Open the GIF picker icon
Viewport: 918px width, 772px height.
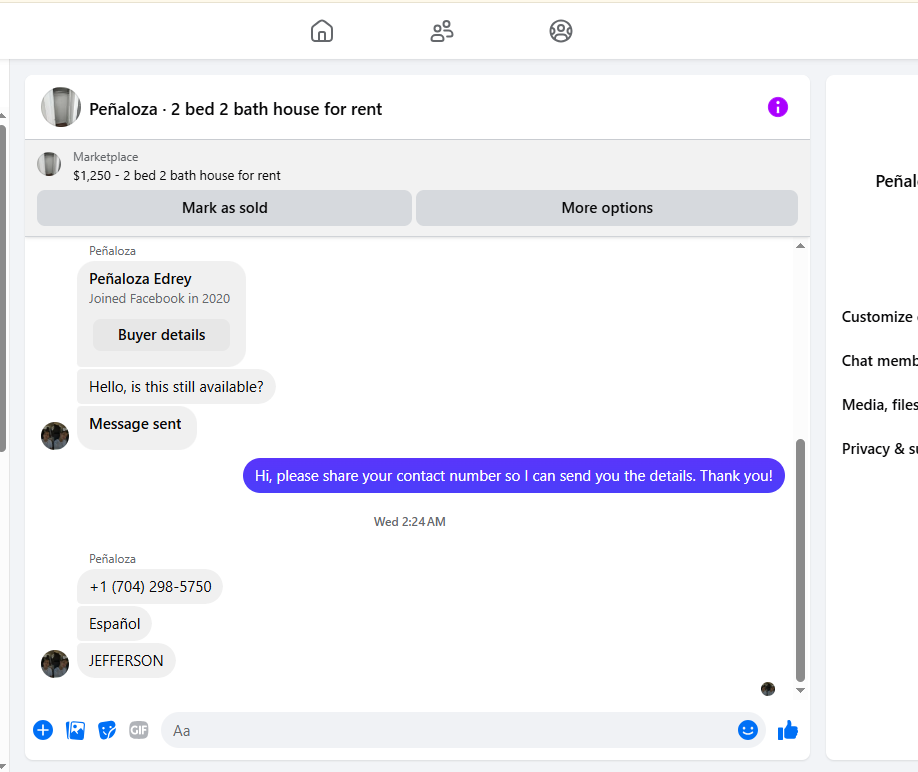pyautogui.click(x=139, y=730)
